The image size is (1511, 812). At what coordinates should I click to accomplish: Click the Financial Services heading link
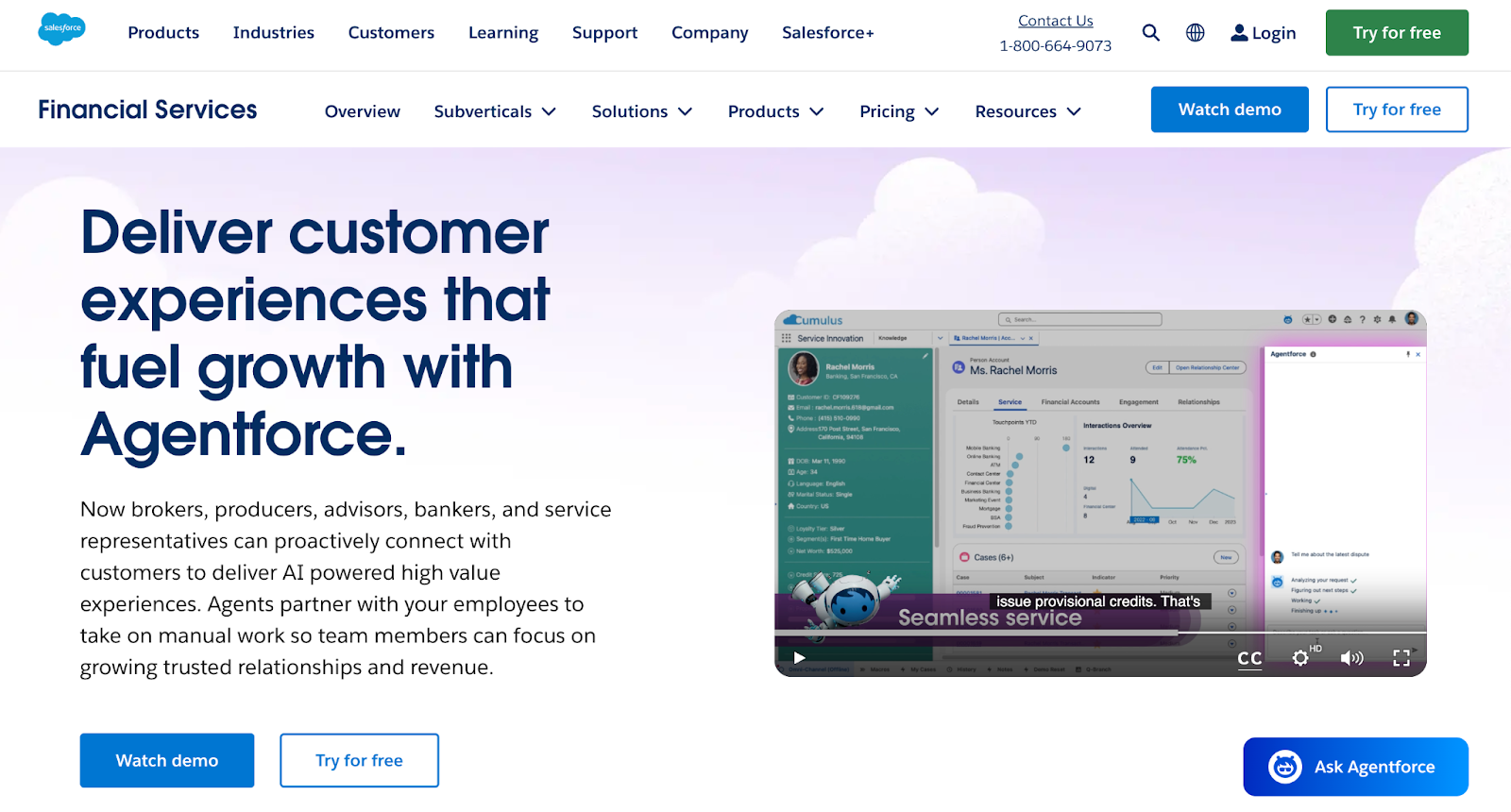tap(147, 110)
